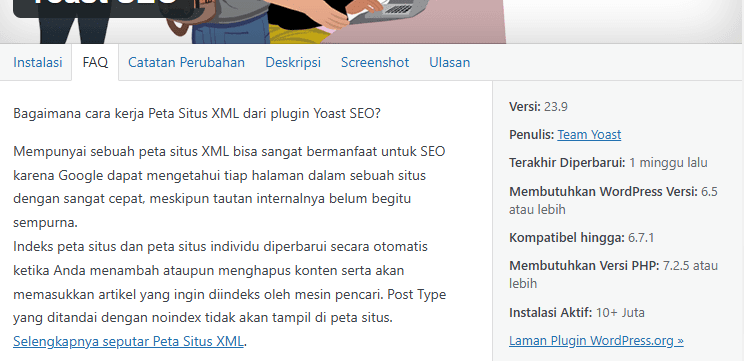Click the Instalasi Aktif: 10+ Juta text
The image size is (744, 361).
coord(577,313)
